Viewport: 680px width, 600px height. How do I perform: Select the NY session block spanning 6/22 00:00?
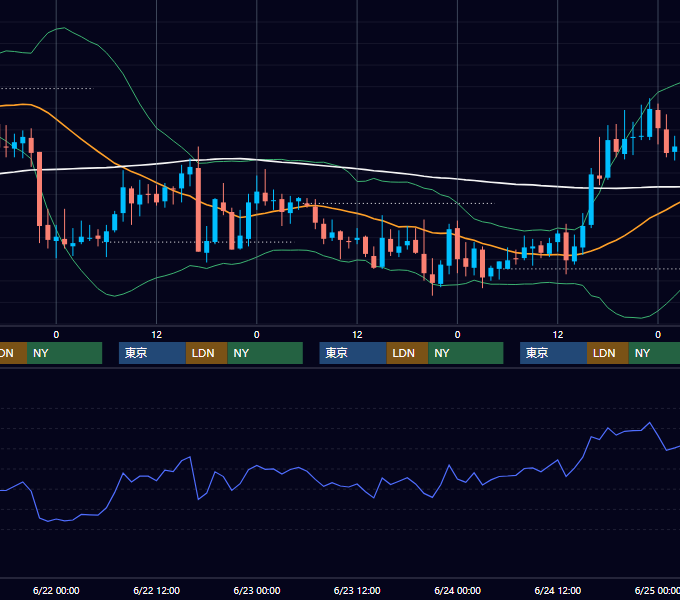click(x=64, y=353)
